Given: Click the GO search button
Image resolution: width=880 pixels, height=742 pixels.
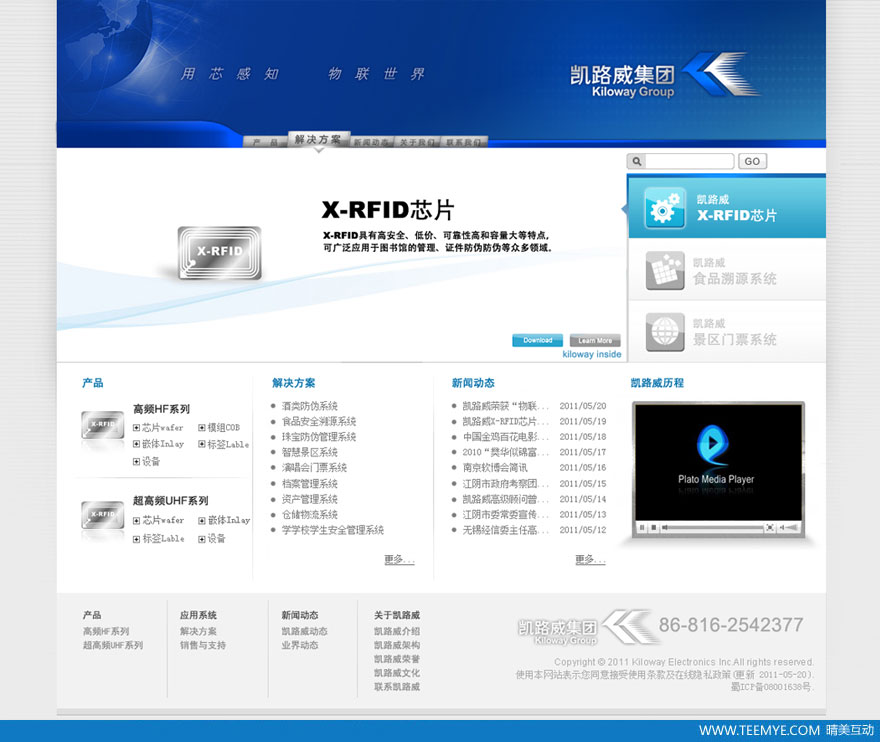Looking at the screenshot, I should pyautogui.click(x=752, y=162).
